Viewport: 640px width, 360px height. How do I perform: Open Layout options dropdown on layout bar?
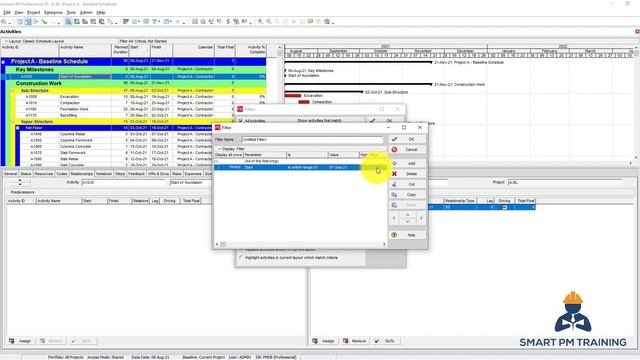[x=7, y=41]
